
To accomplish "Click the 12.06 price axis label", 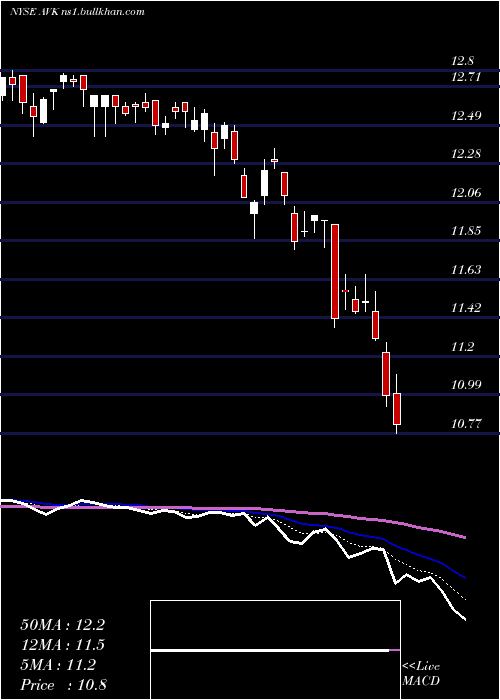I will [x=466, y=193].
